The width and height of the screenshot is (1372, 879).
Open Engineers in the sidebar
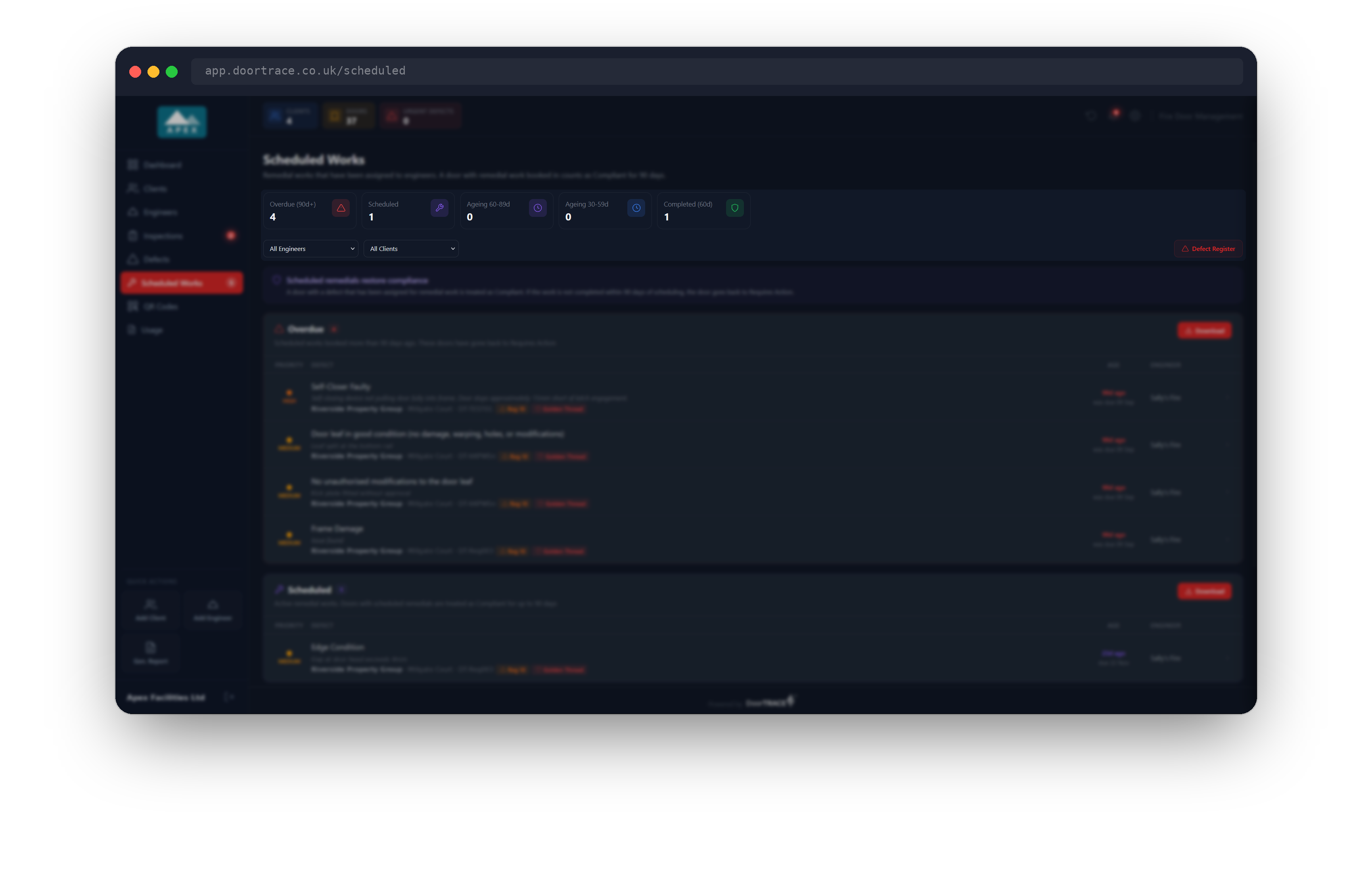point(182,212)
